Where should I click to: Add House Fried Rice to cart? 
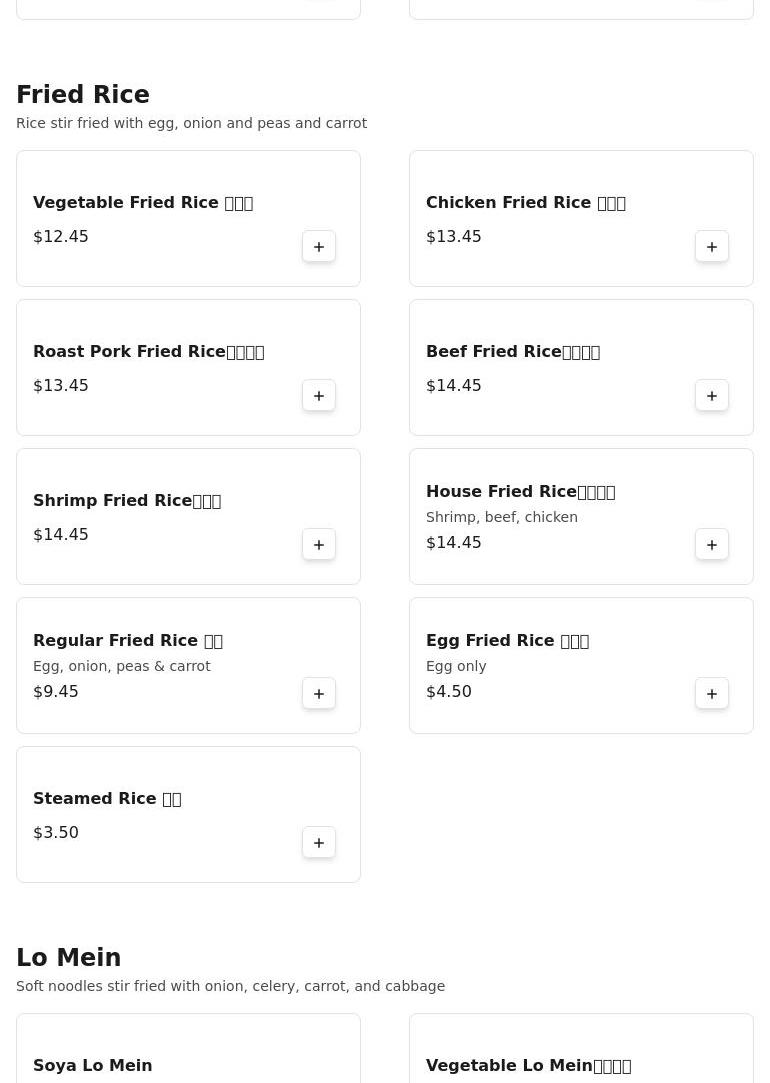pos(712,545)
